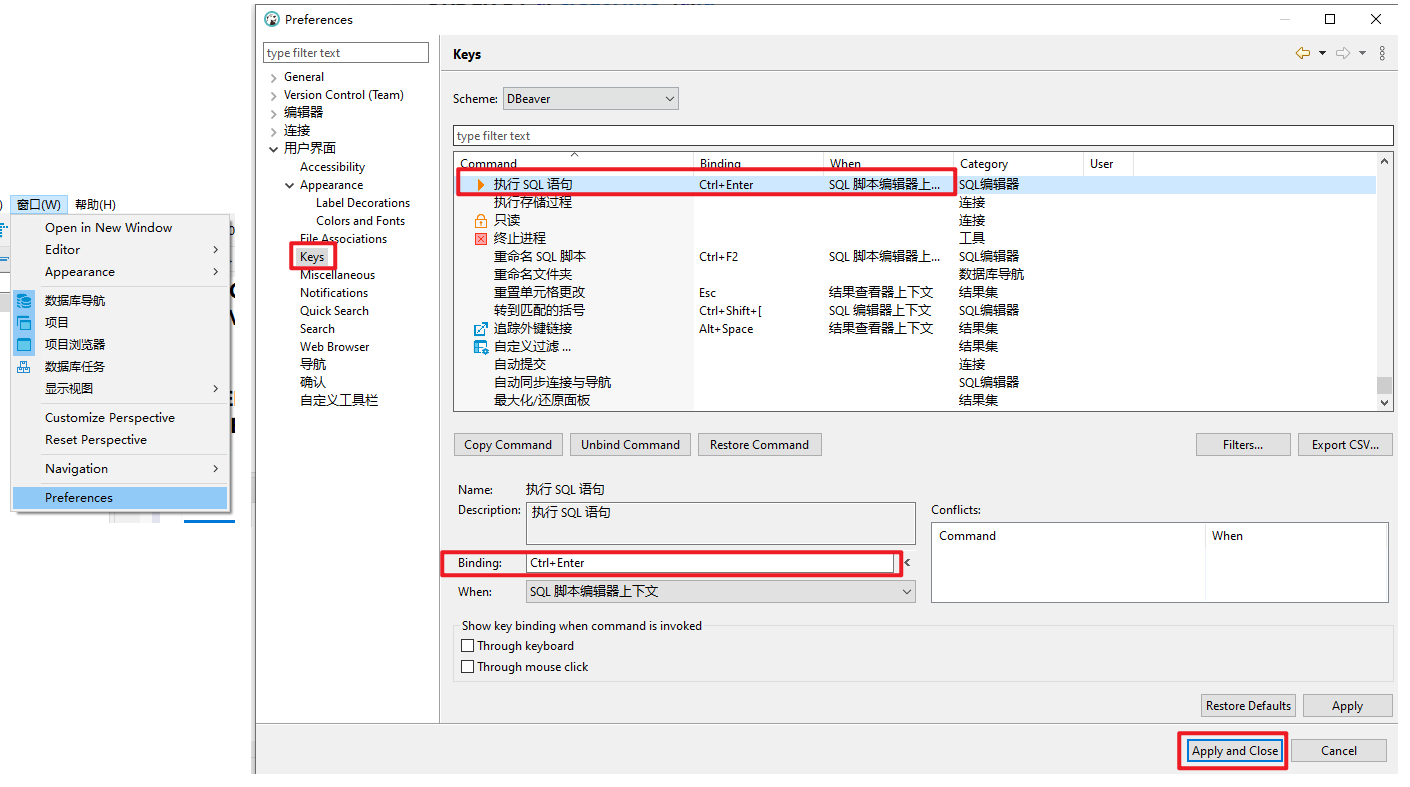Open the 帮助(H) menu
The height and width of the screenshot is (787, 1410).
click(95, 204)
